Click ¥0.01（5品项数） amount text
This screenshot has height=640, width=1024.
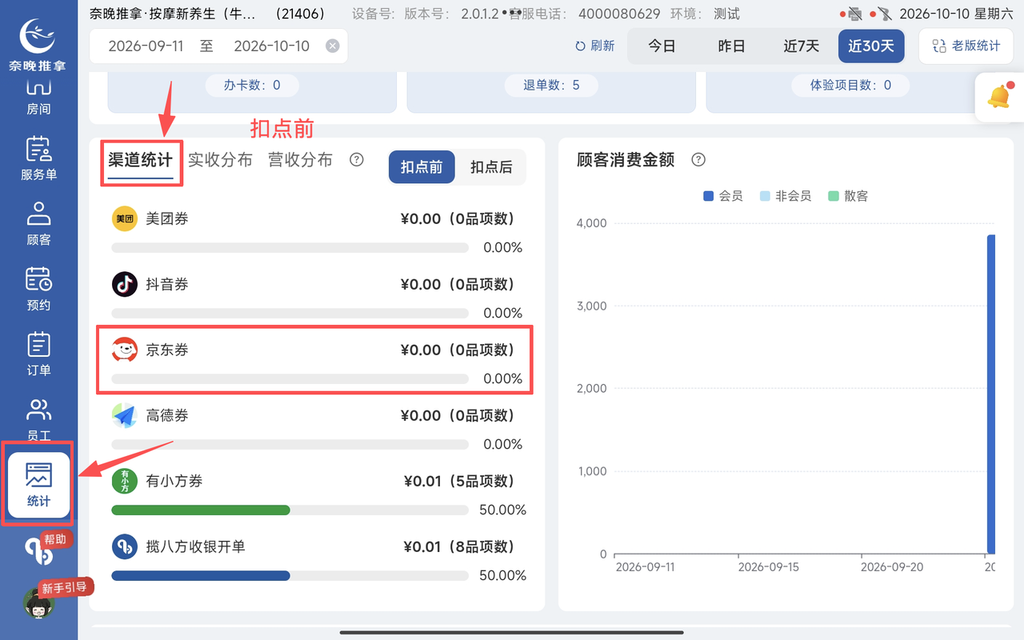click(459, 481)
